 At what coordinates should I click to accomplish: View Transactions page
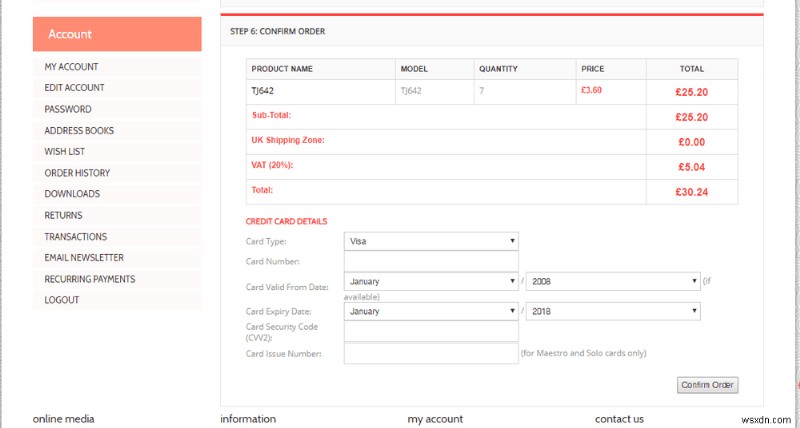pyautogui.click(x=75, y=237)
